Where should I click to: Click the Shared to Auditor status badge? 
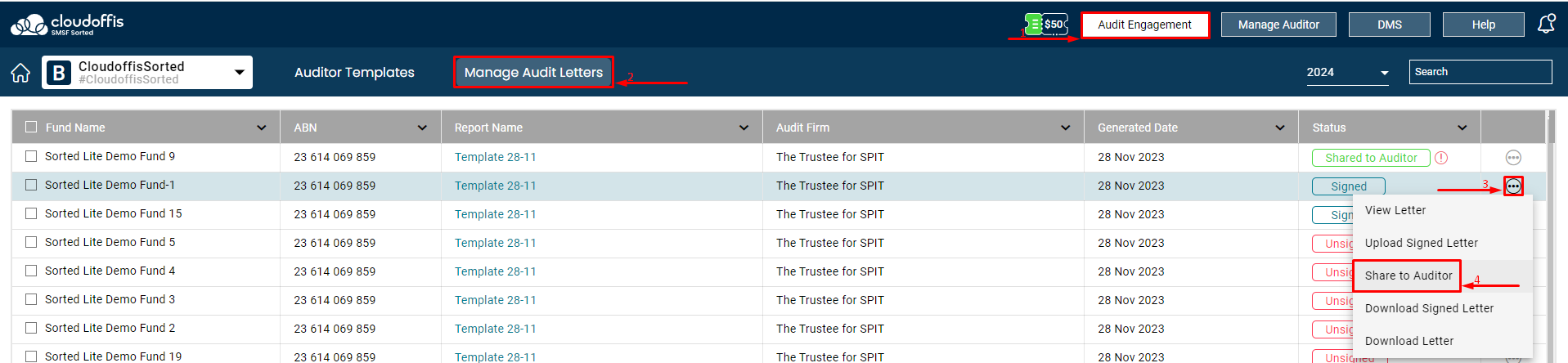coord(1371,158)
